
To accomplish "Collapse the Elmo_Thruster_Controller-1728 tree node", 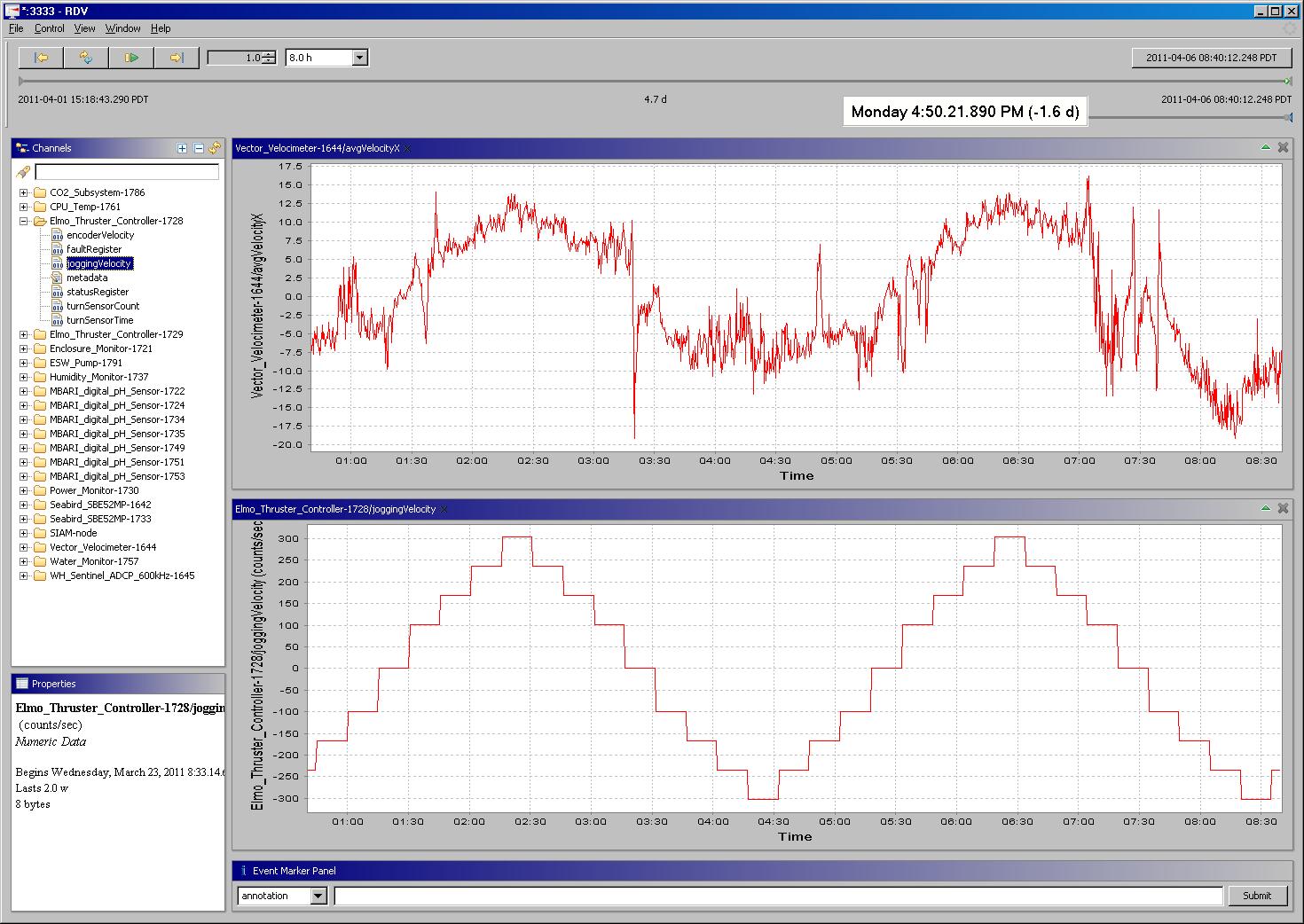I will [x=24, y=221].
